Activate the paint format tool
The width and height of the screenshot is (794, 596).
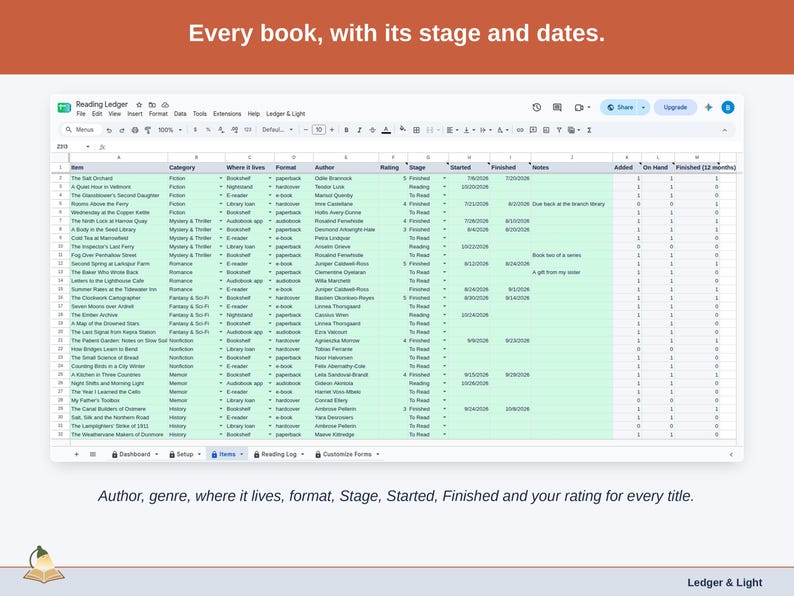[x=148, y=130]
